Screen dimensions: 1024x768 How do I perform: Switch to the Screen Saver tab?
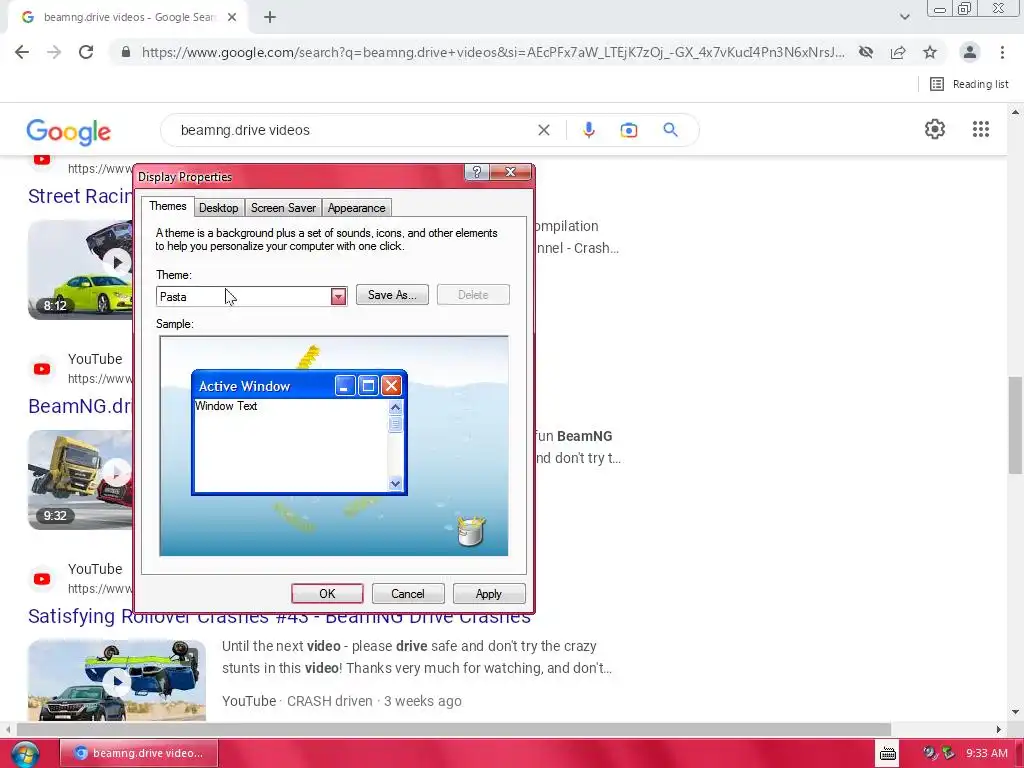(283, 208)
